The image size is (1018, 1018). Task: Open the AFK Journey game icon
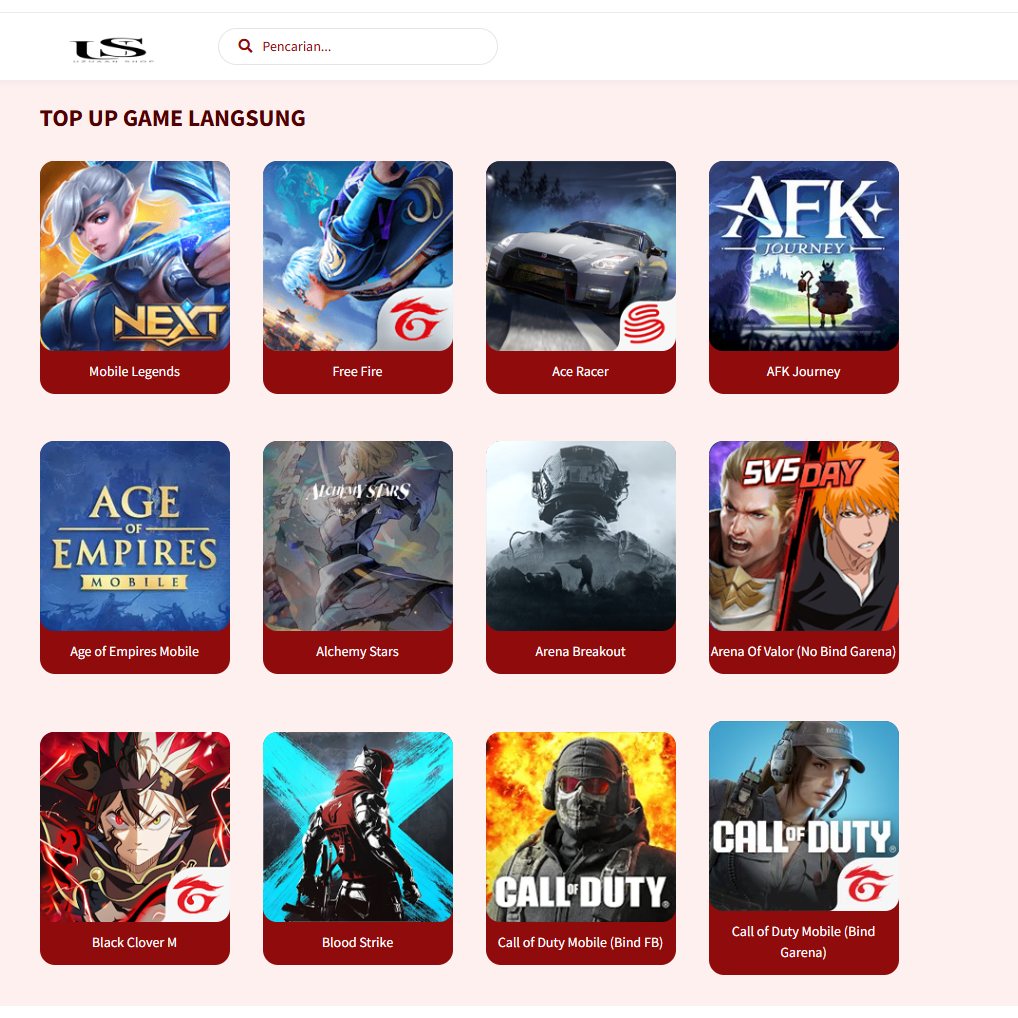point(804,256)
